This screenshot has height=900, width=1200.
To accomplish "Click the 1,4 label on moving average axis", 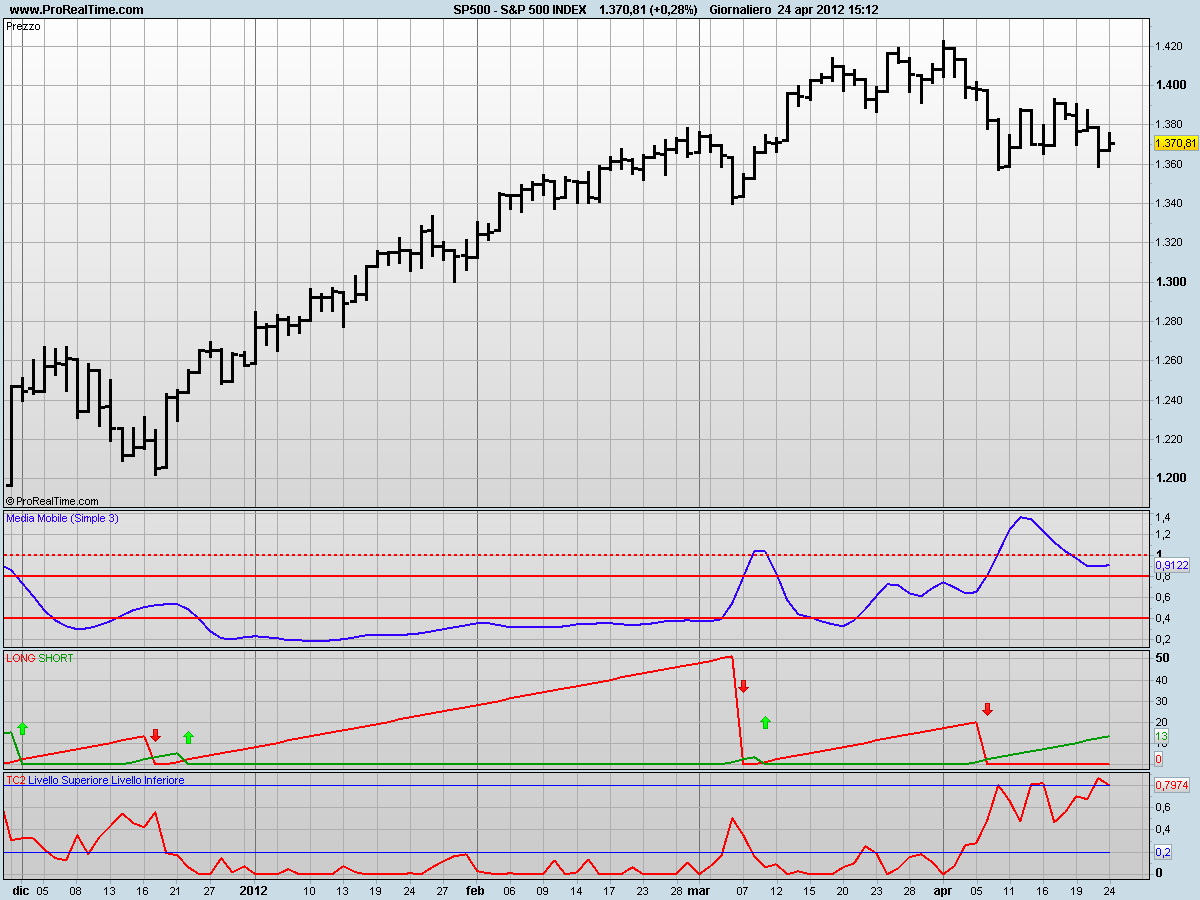I will tap(1162, 518).
